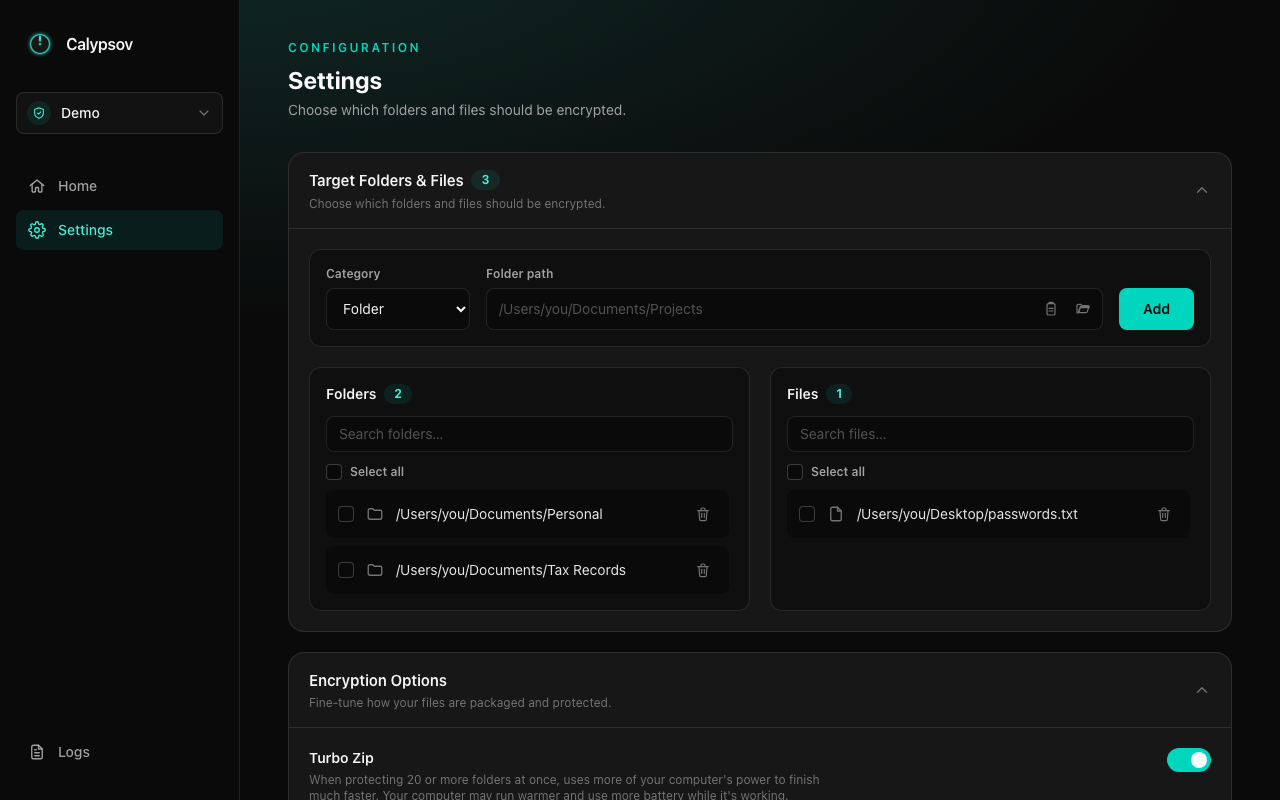
Task: Tick Select all under Folders
Action: (334, 472)
